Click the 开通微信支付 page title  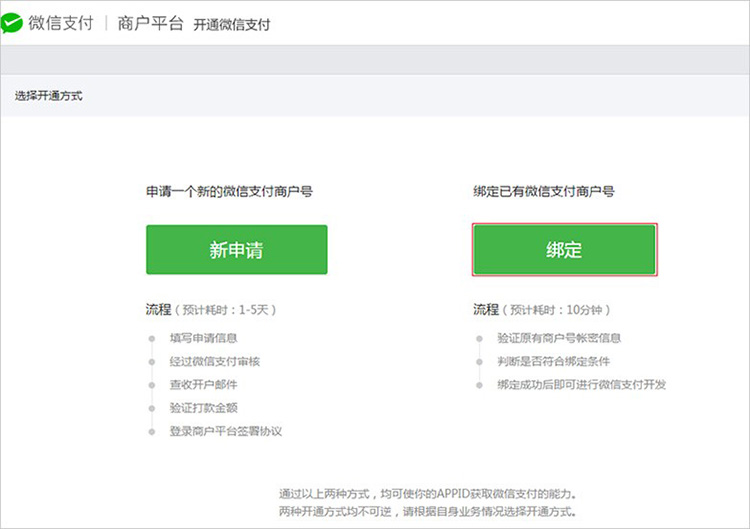(x=231, y=25)
